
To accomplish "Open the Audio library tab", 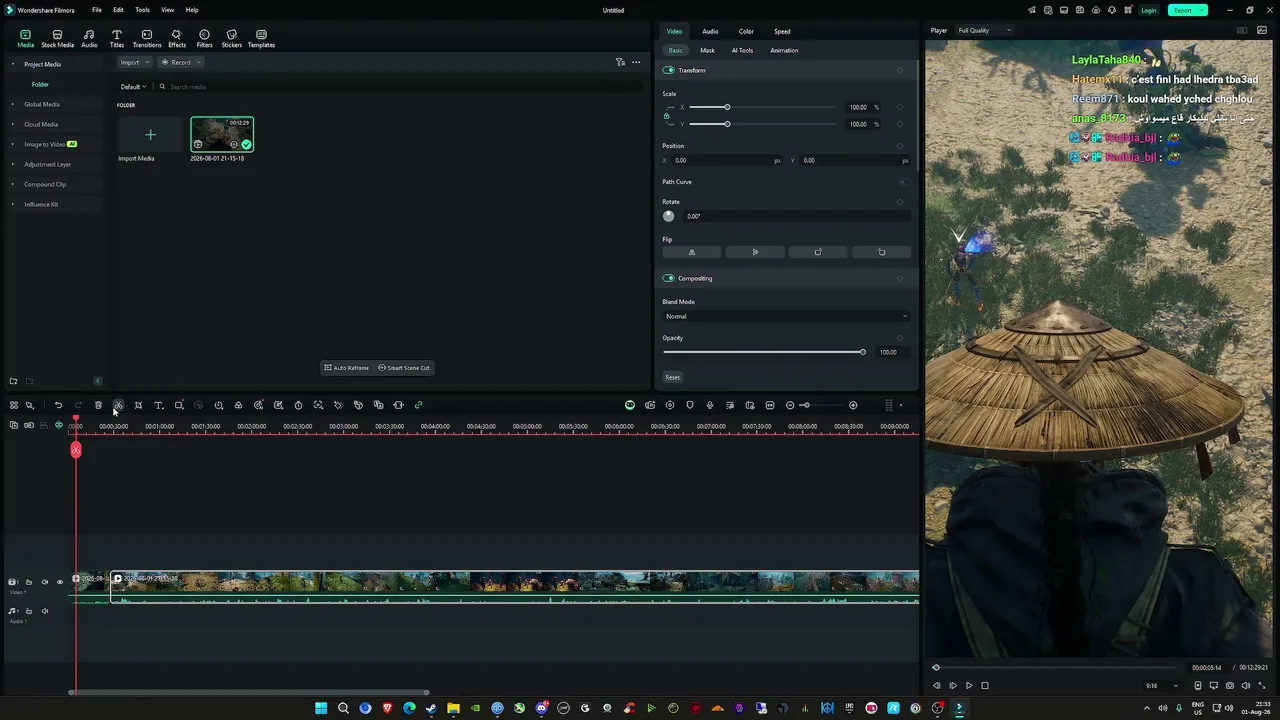I will click(89, 39).
